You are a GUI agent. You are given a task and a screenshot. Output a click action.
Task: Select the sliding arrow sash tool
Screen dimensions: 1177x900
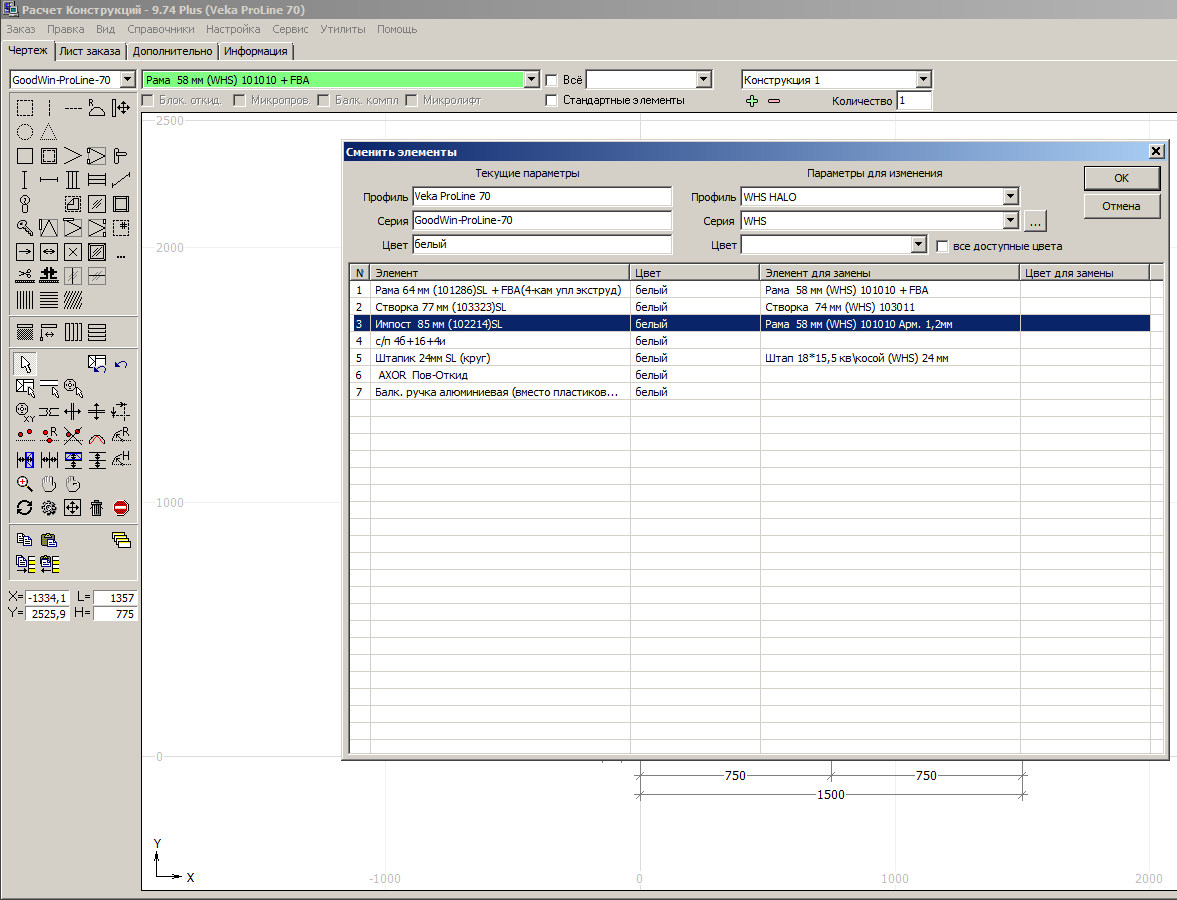pos(25,252)
